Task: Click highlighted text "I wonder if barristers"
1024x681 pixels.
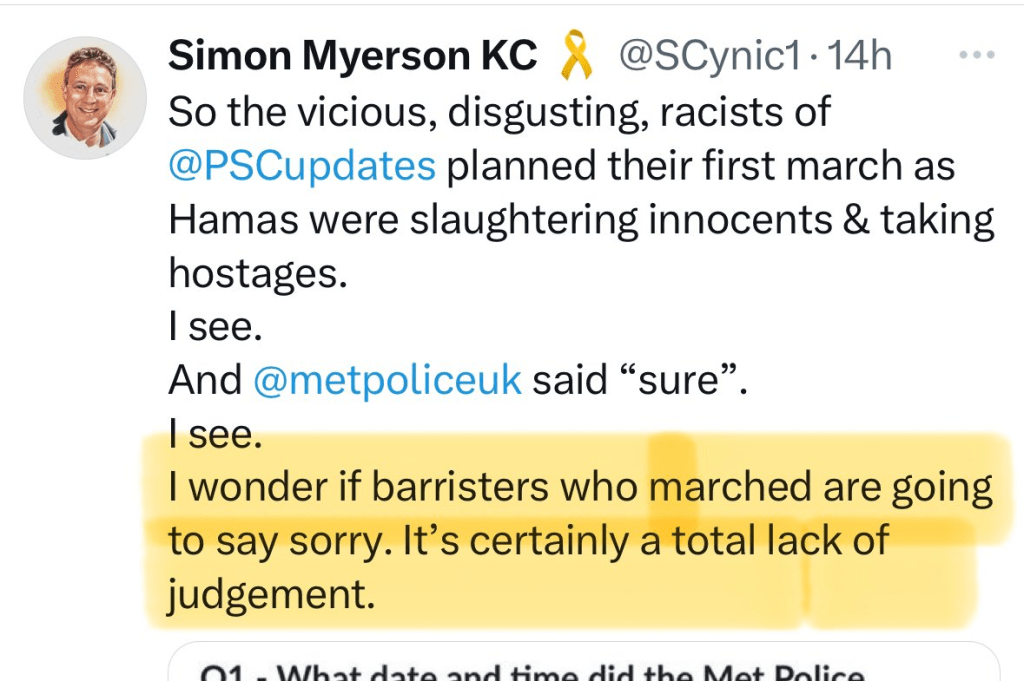Action: [x=359, y=488]
